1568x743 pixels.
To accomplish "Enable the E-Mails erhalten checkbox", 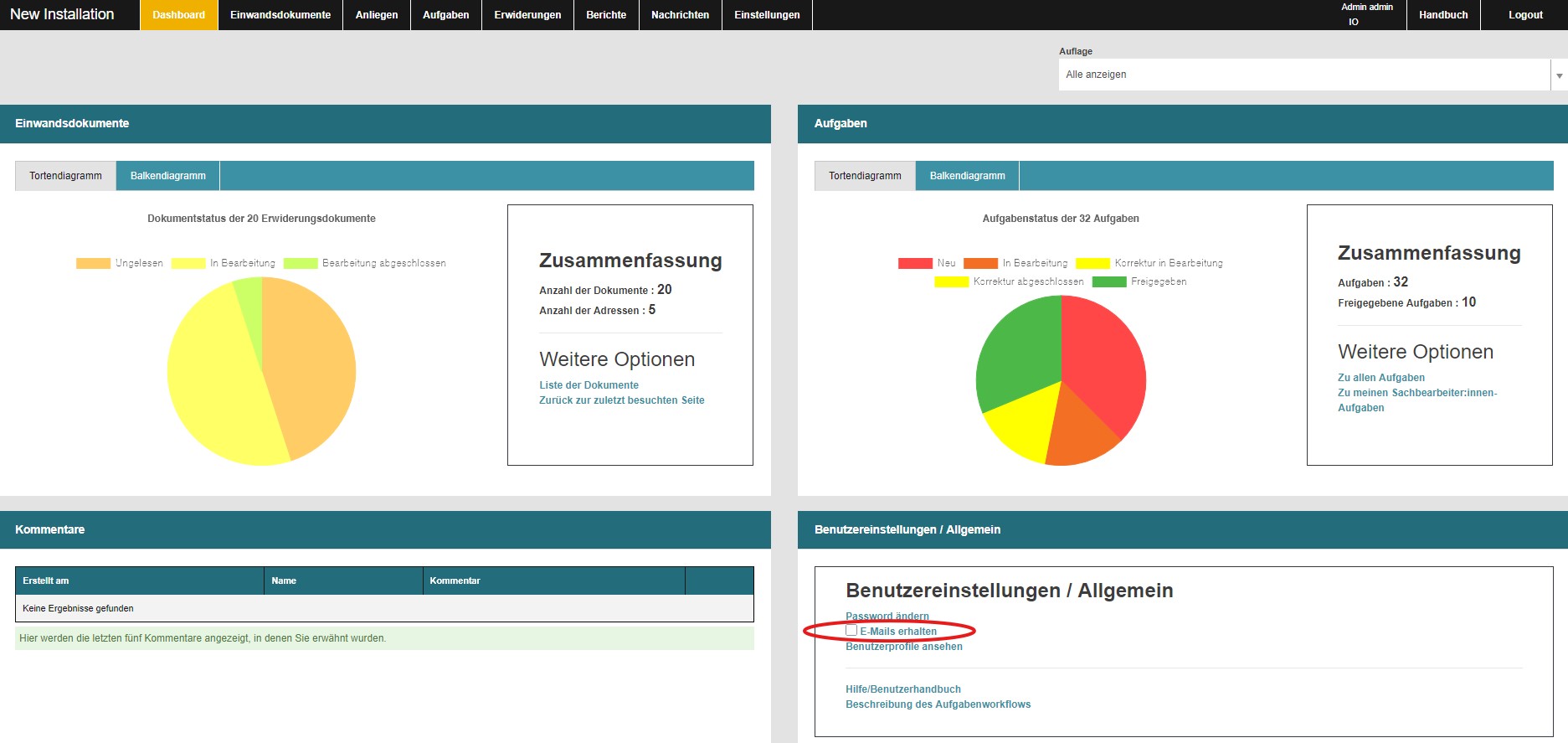I will point(851,631).
